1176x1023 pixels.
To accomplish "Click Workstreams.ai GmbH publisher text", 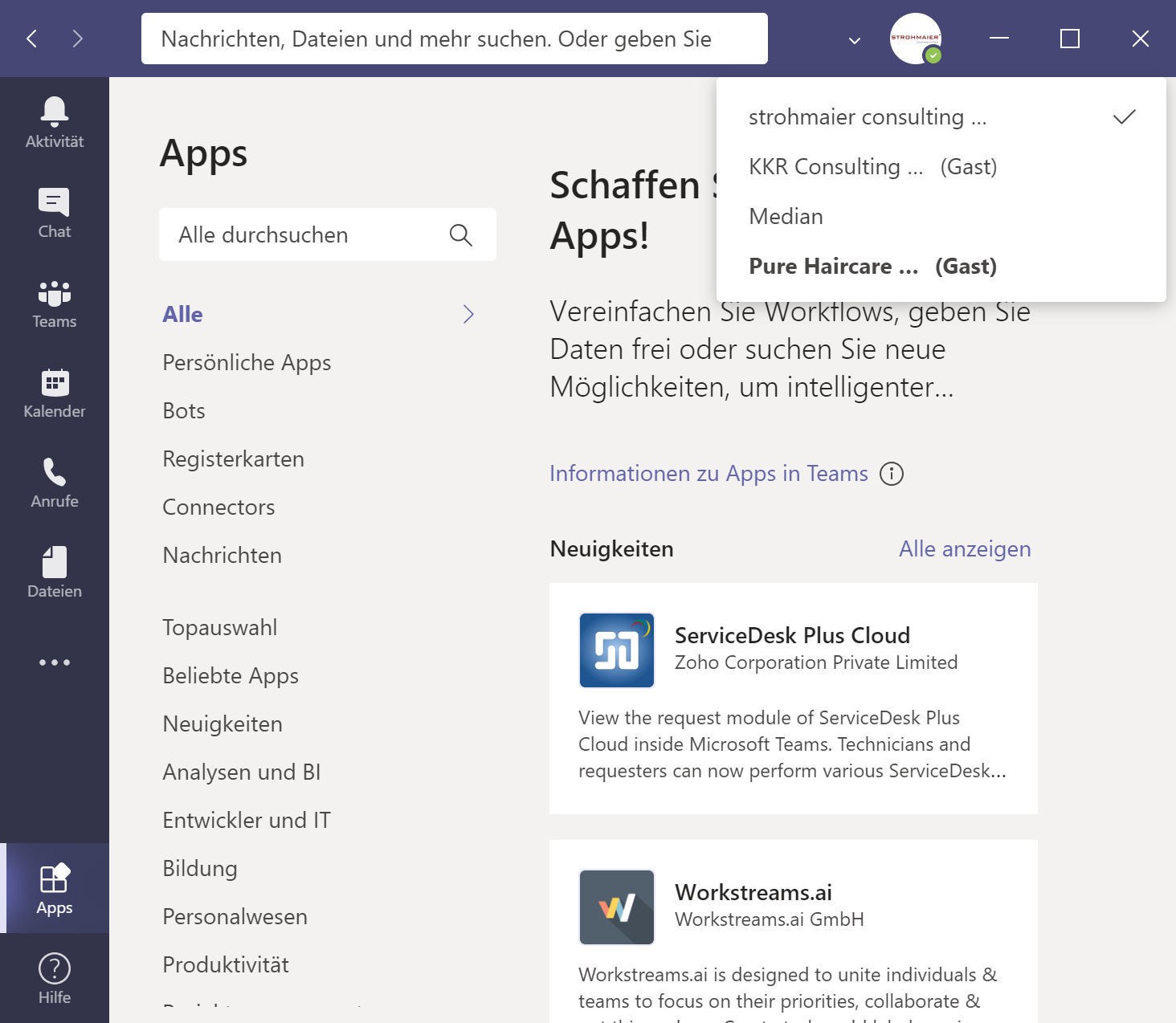I will 770,919.
